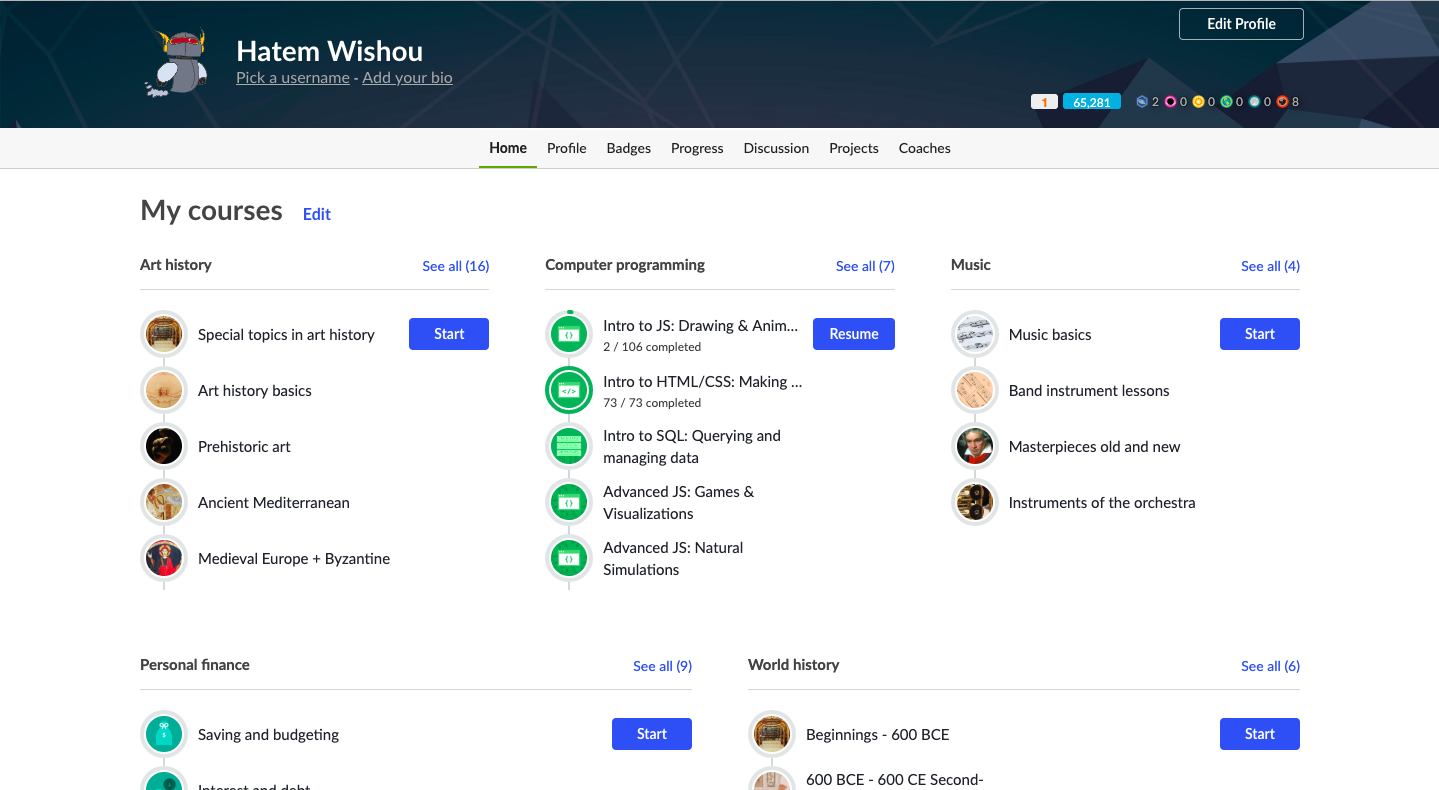Click Hatem Wishou profile name
Viewport: 1439px width, 790px height.
point(329,51)
